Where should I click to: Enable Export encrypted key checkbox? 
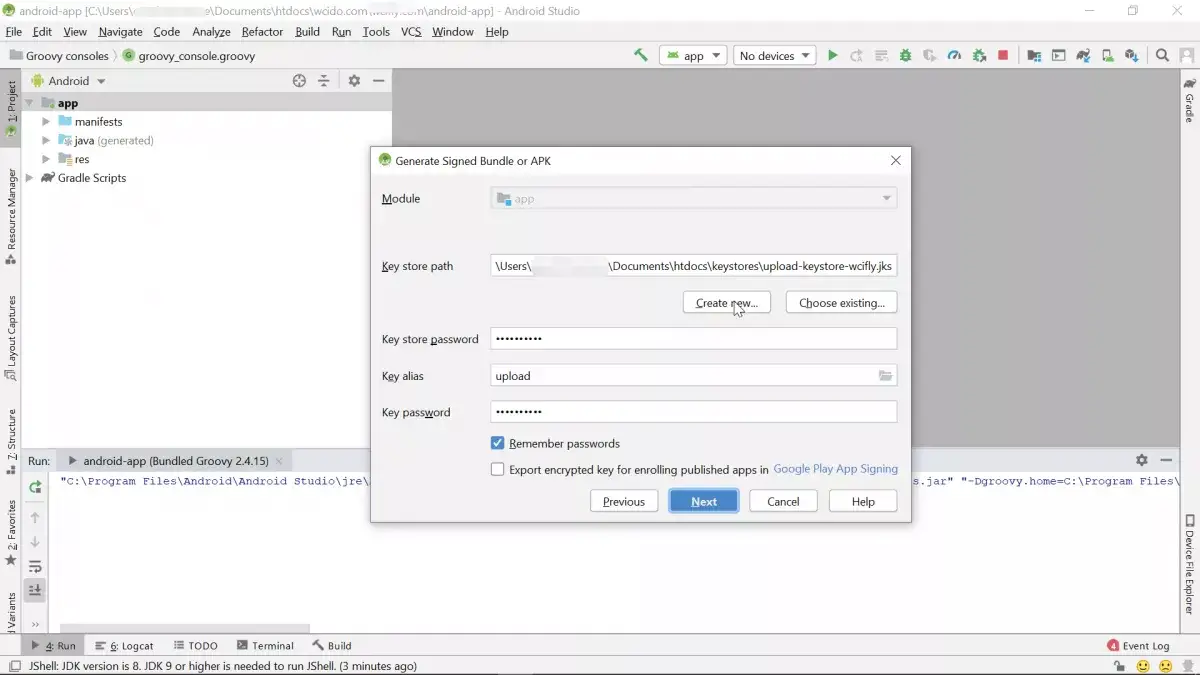[x=497, y=469]
